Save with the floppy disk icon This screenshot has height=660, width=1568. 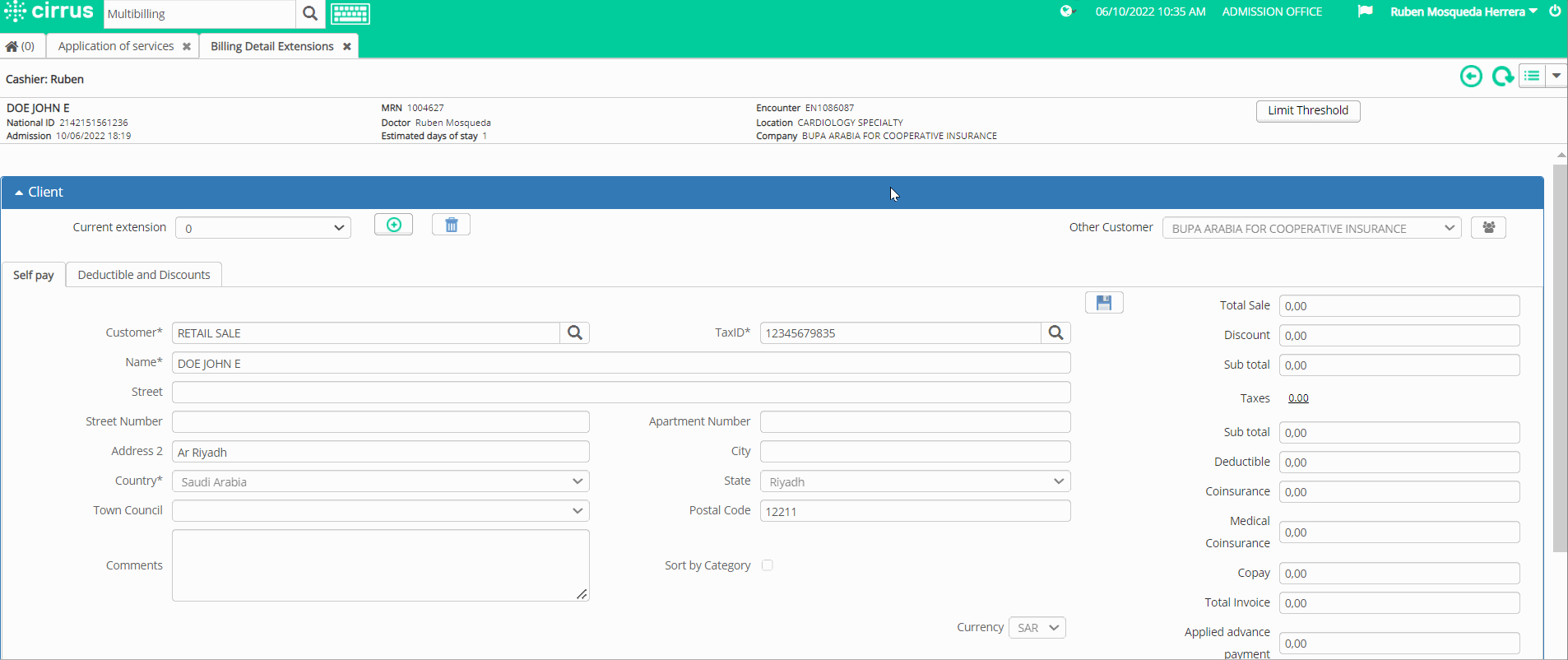(1104, 303)
